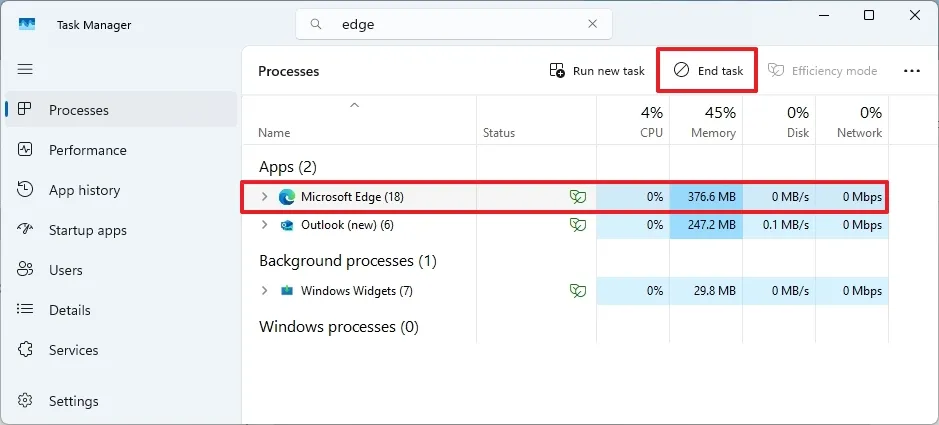939x425 pixels.
Task: Click the End task button
Action: click(x=708, y=71)
